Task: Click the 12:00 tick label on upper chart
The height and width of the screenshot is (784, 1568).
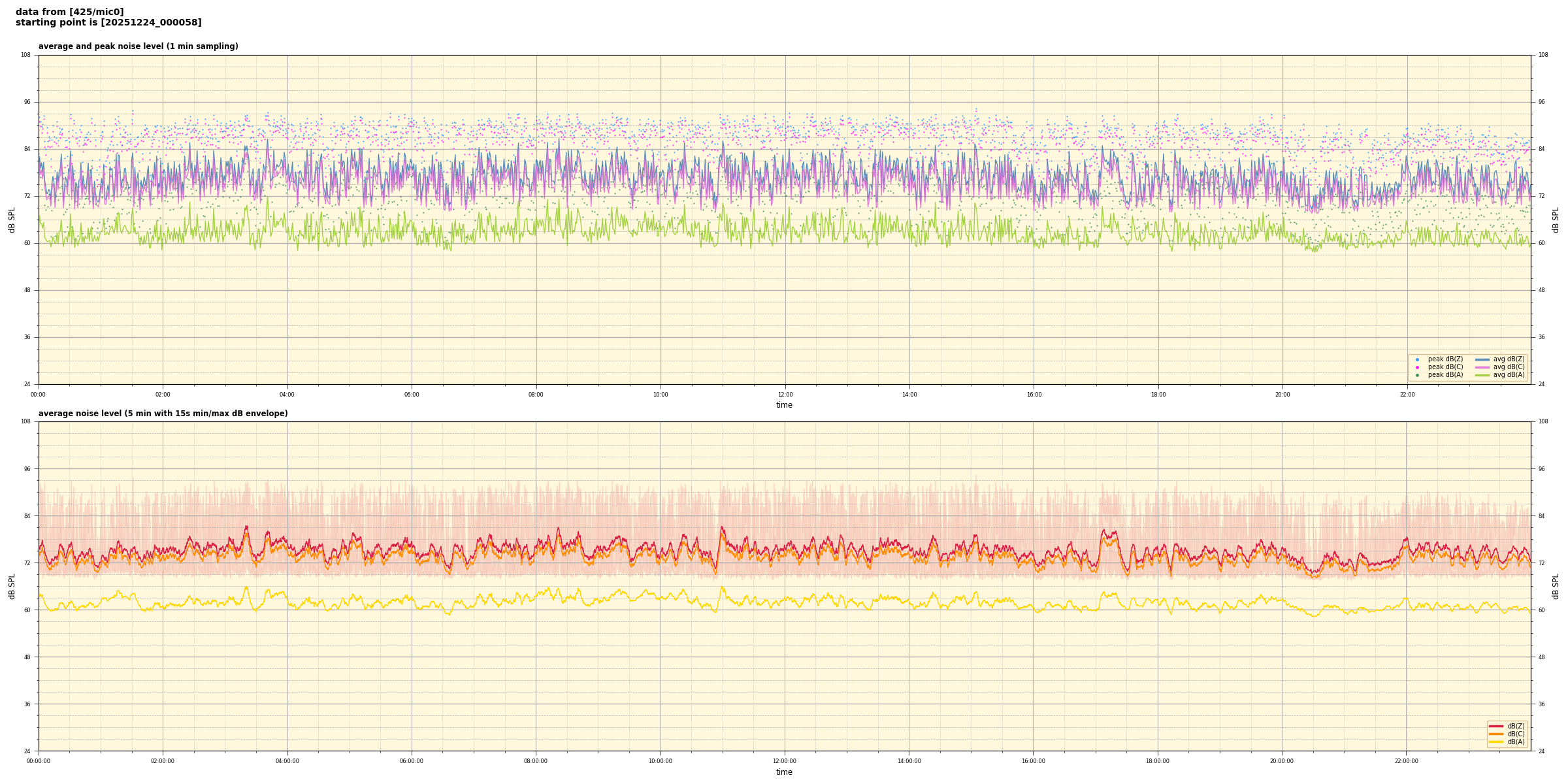Action: pyautogui.click(x=785, y=395)
